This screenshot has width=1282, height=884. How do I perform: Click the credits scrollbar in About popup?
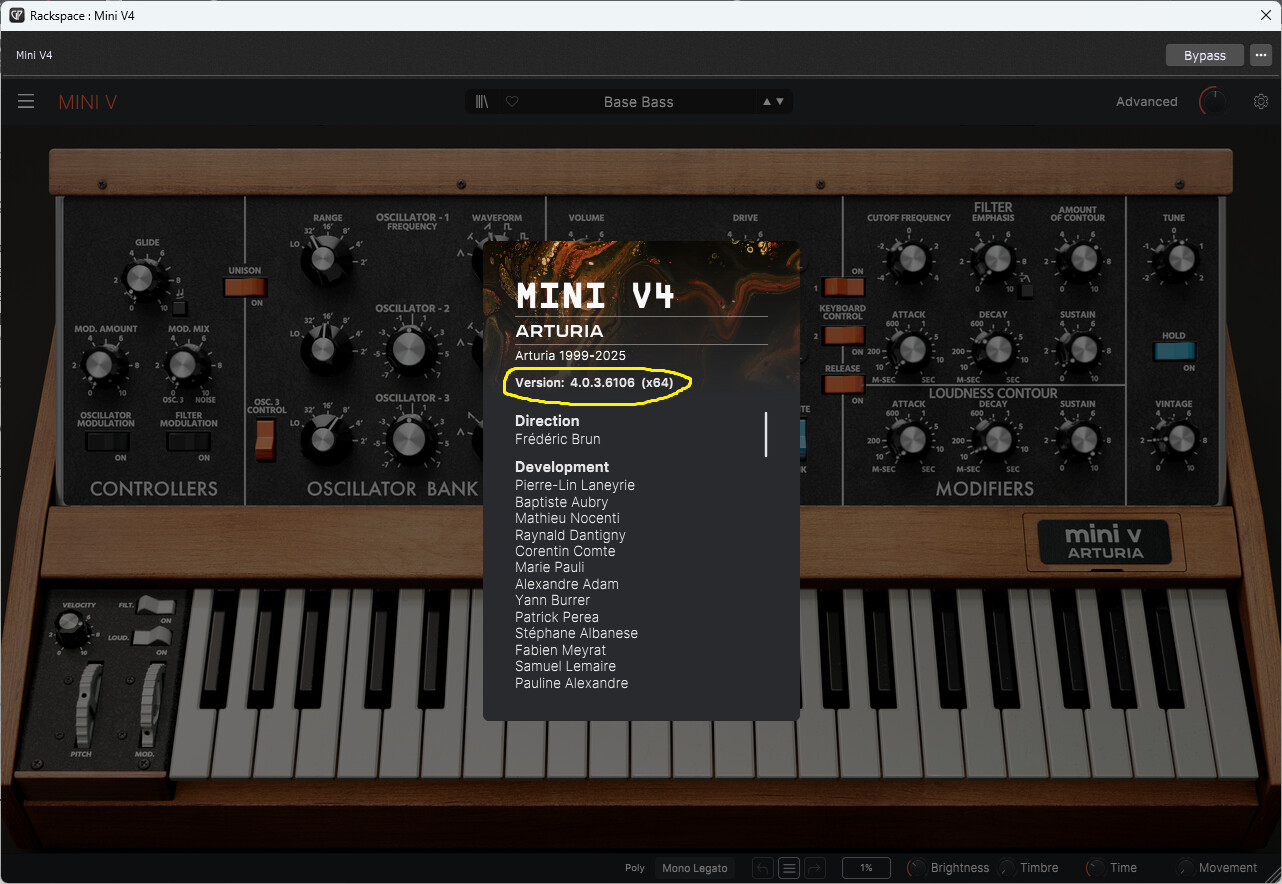[x=766, y=434]
